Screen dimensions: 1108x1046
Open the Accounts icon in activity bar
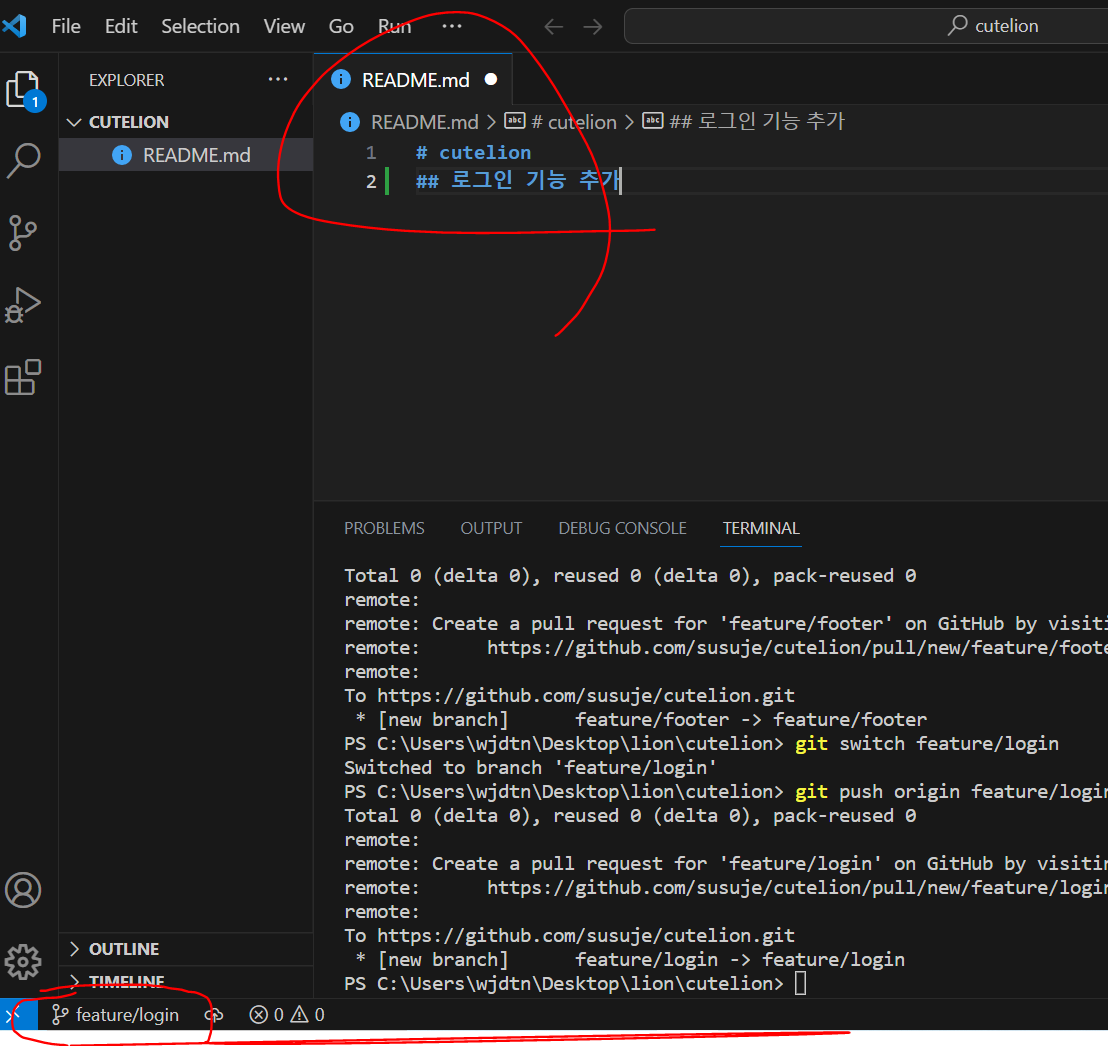(23, 890)
